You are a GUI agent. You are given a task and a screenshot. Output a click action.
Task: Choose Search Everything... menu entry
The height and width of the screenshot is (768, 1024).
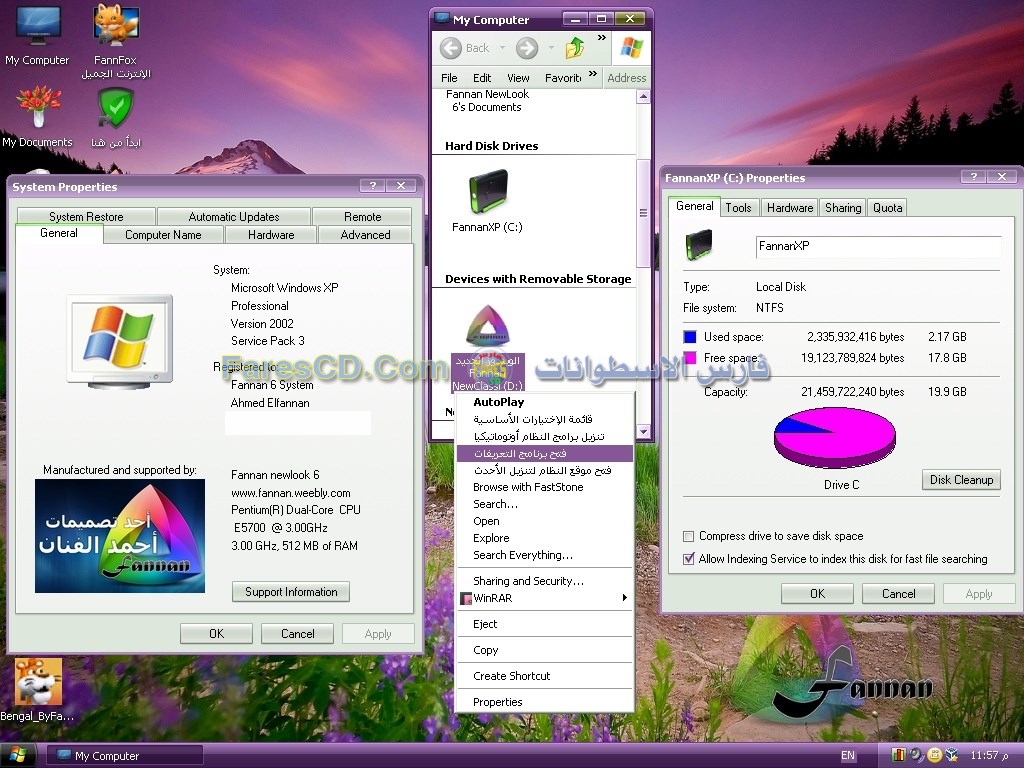point(545,555)
